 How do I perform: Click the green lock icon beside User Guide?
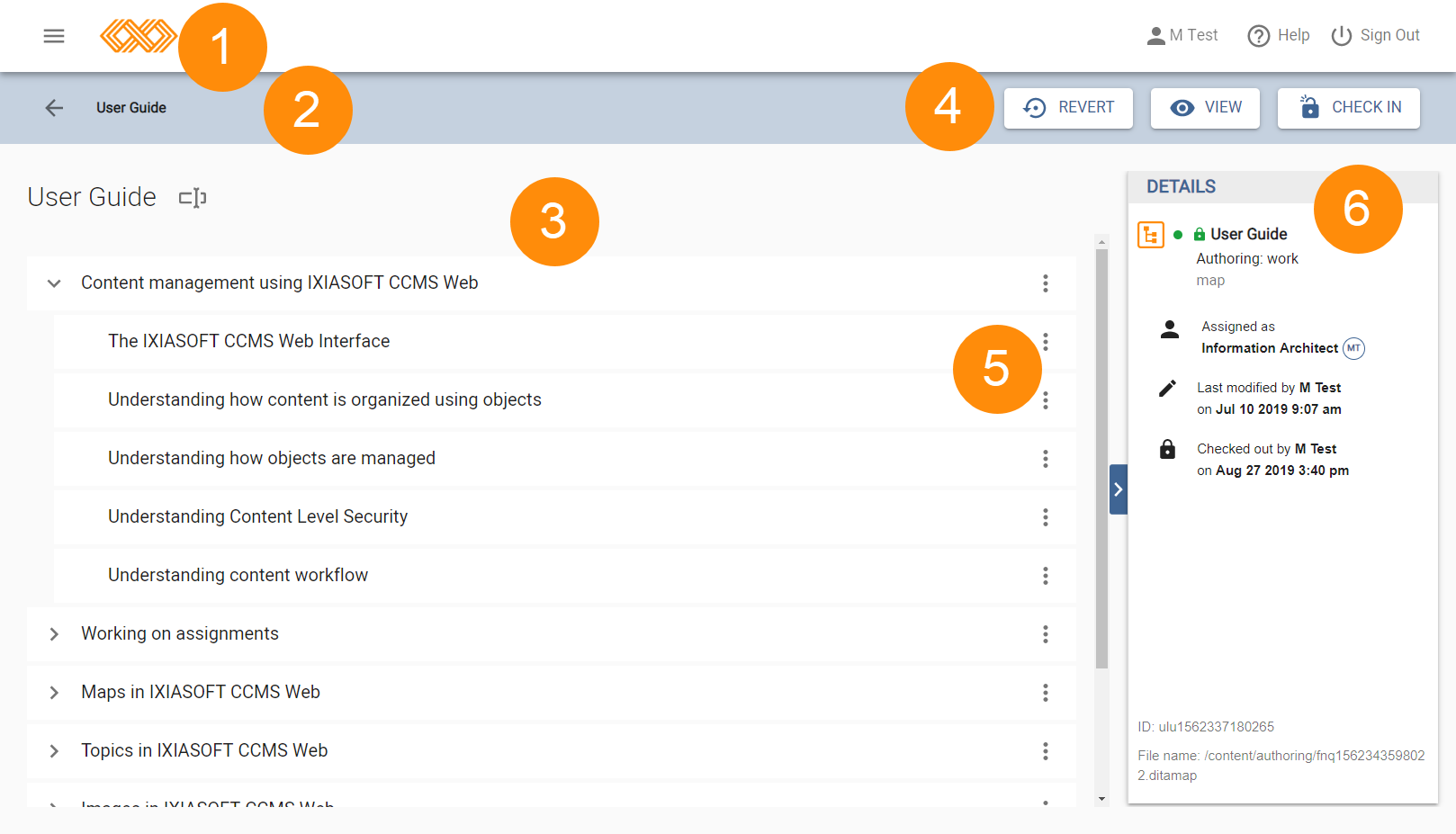[1200, 234]
